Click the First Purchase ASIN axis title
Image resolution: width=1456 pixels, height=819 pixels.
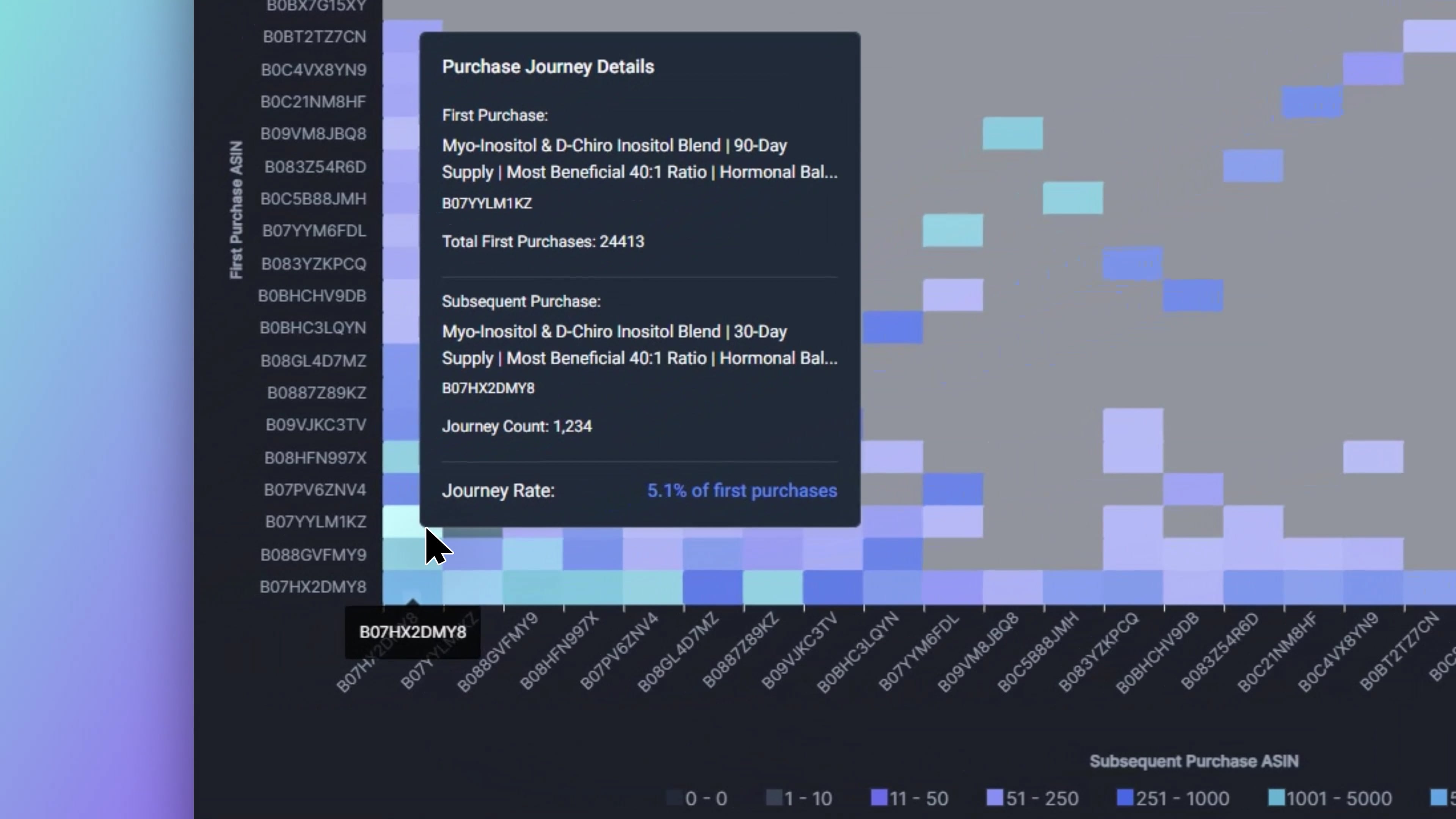pyautogui.click(x=236, y=210)
